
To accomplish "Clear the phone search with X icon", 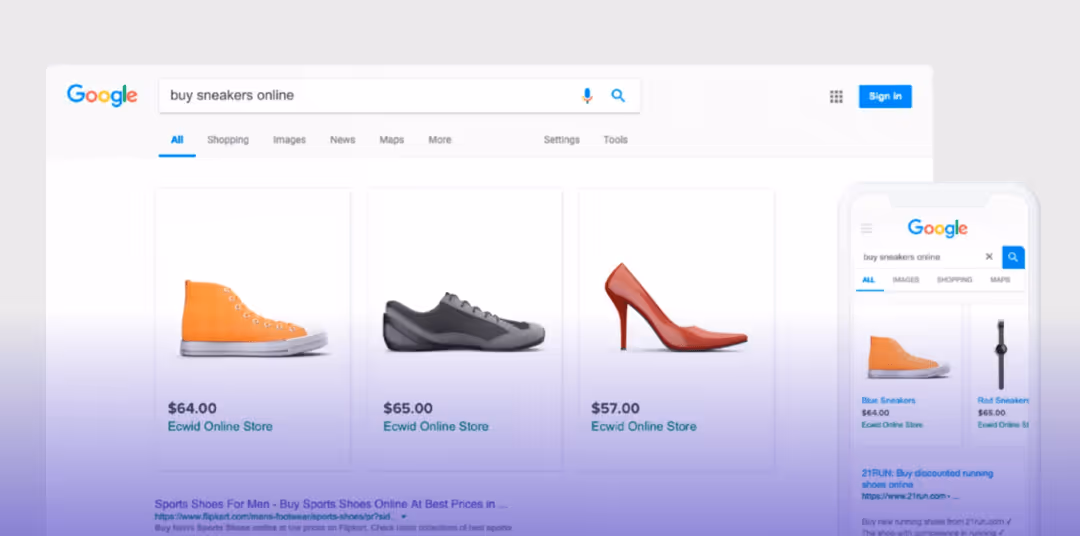I will click(989, 256).
